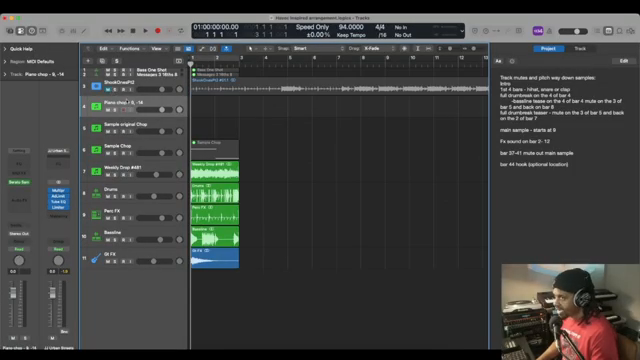Toggle the Note Pads button
The image size is (640, 360).
click(608, 31)
